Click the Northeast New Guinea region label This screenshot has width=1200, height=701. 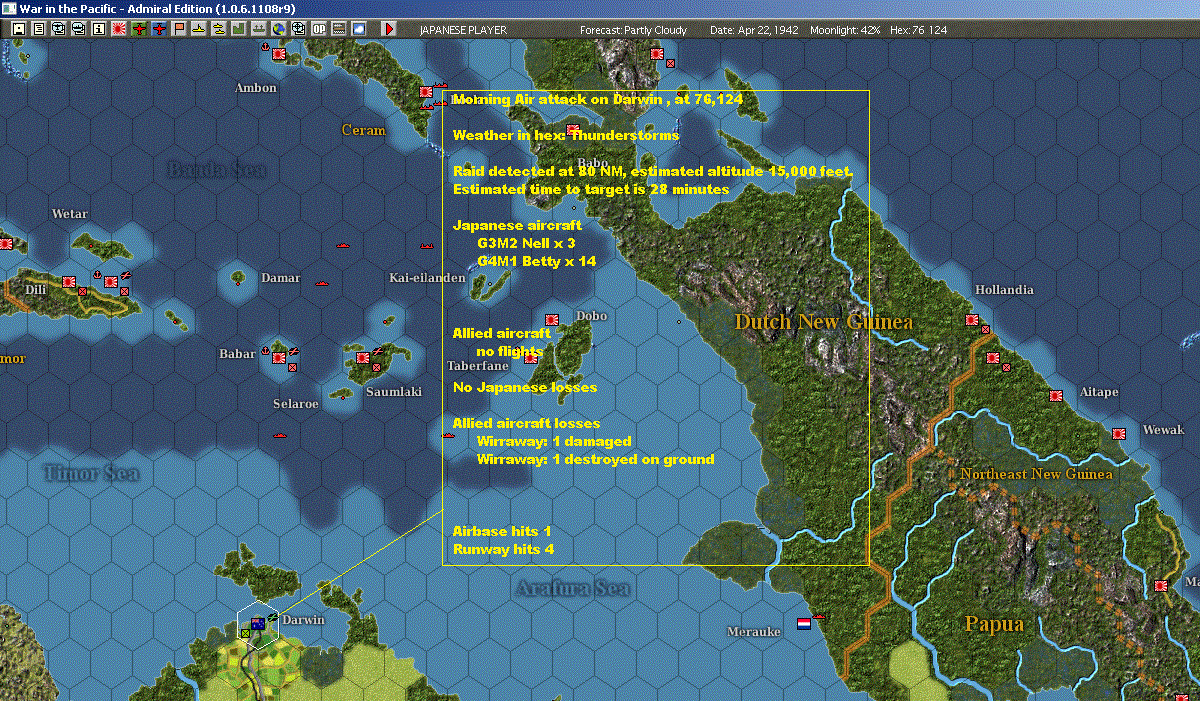point(1036,474)
